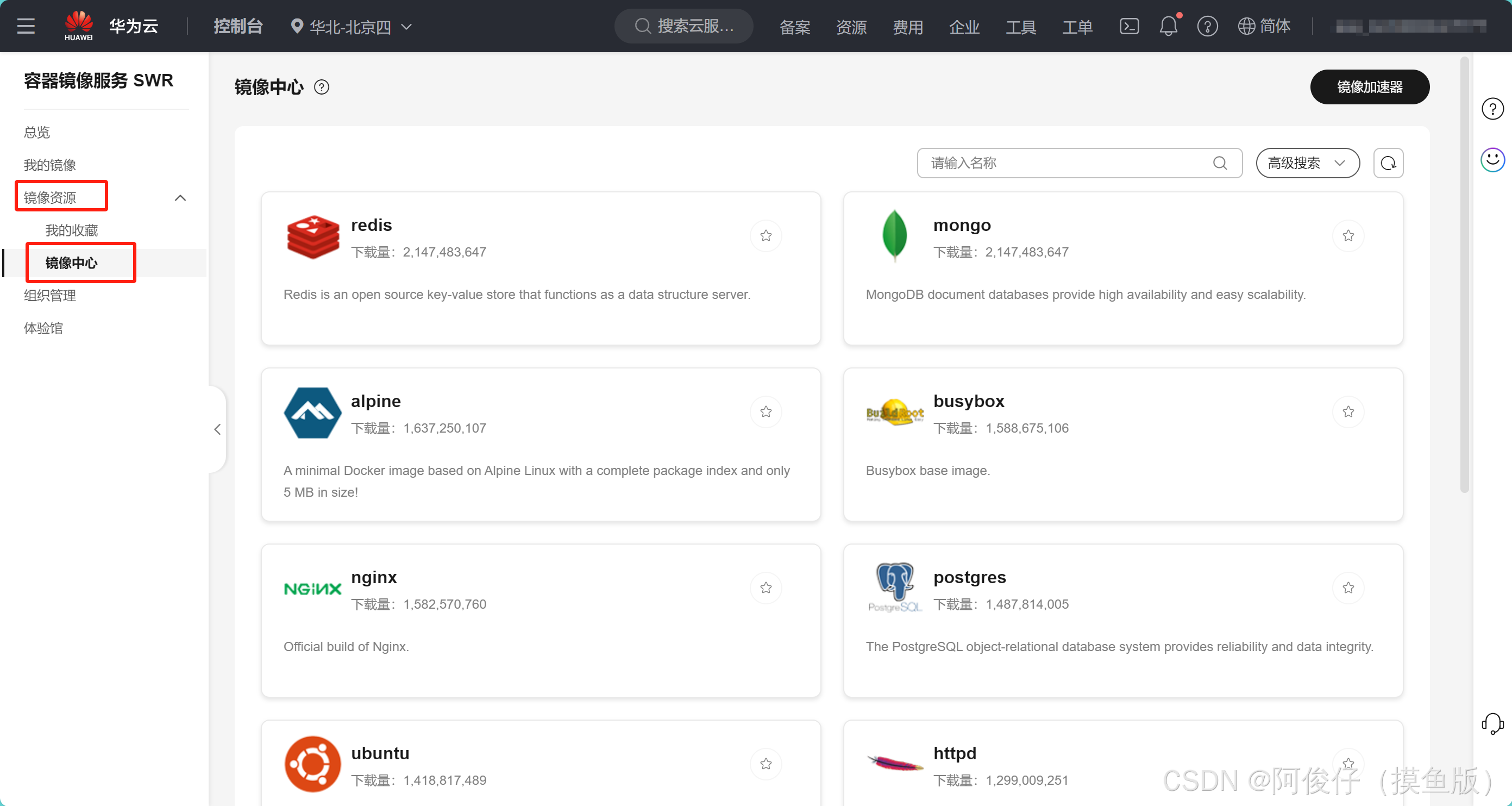The image size is (1512, 806).
Task: Open the CloudShell terminal icon
Action: [1129, 27]
